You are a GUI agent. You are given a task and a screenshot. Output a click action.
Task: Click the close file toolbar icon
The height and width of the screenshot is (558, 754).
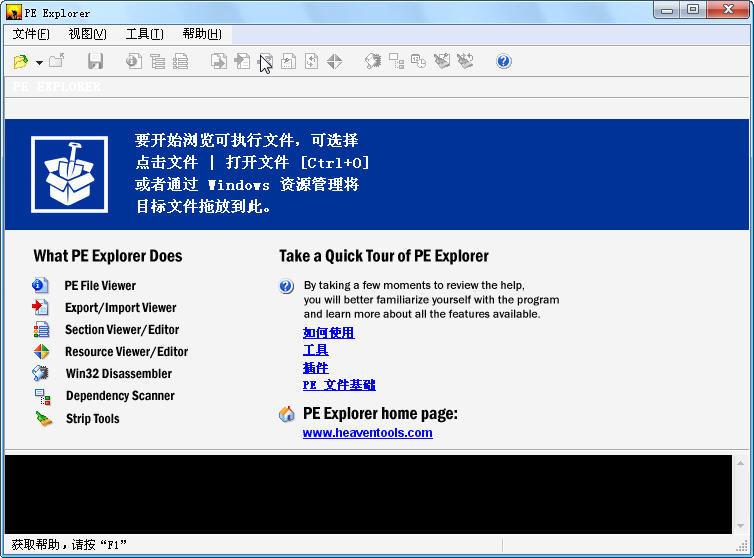(x=57, y=62)
